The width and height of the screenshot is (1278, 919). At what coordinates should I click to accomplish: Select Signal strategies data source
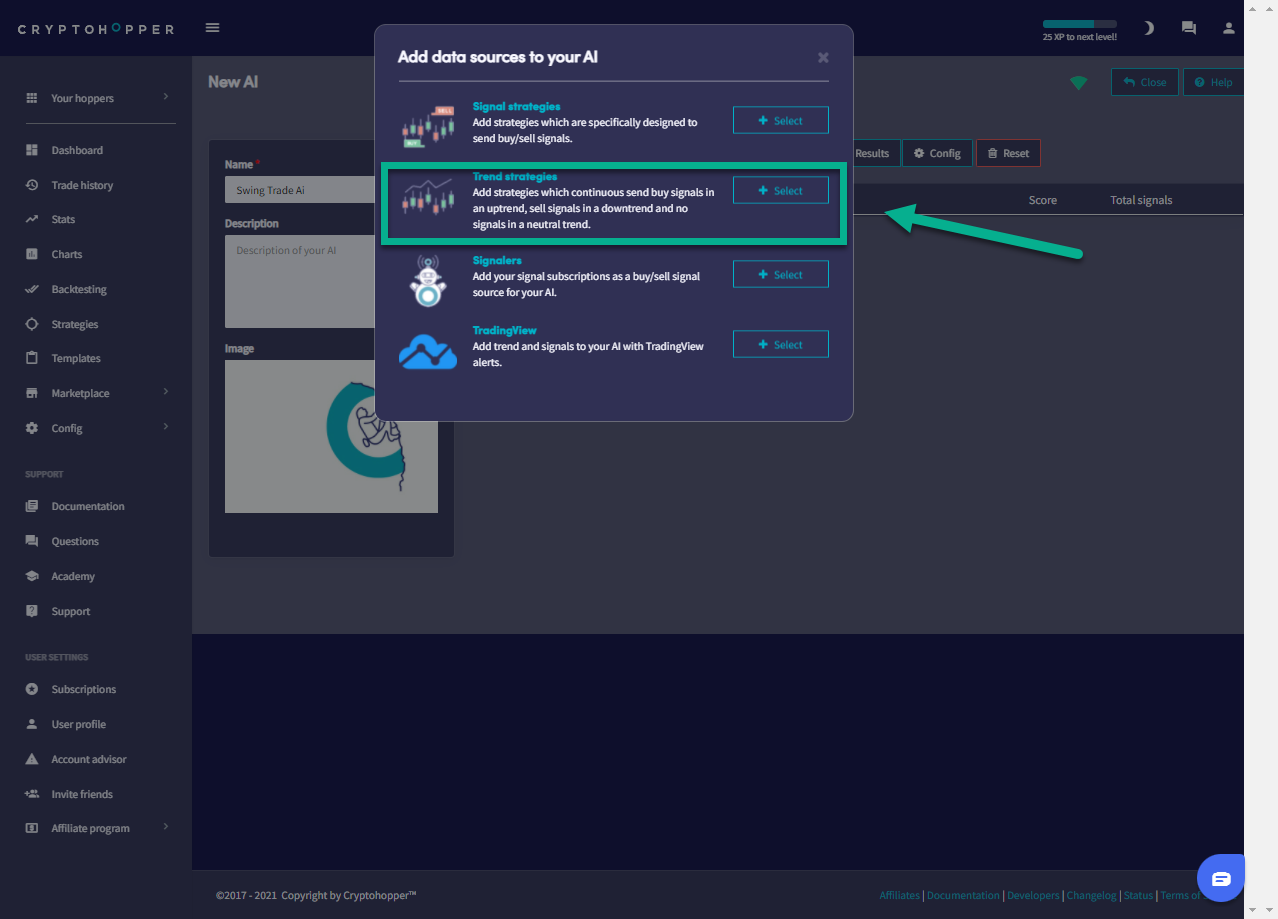[x=780, y=120]
